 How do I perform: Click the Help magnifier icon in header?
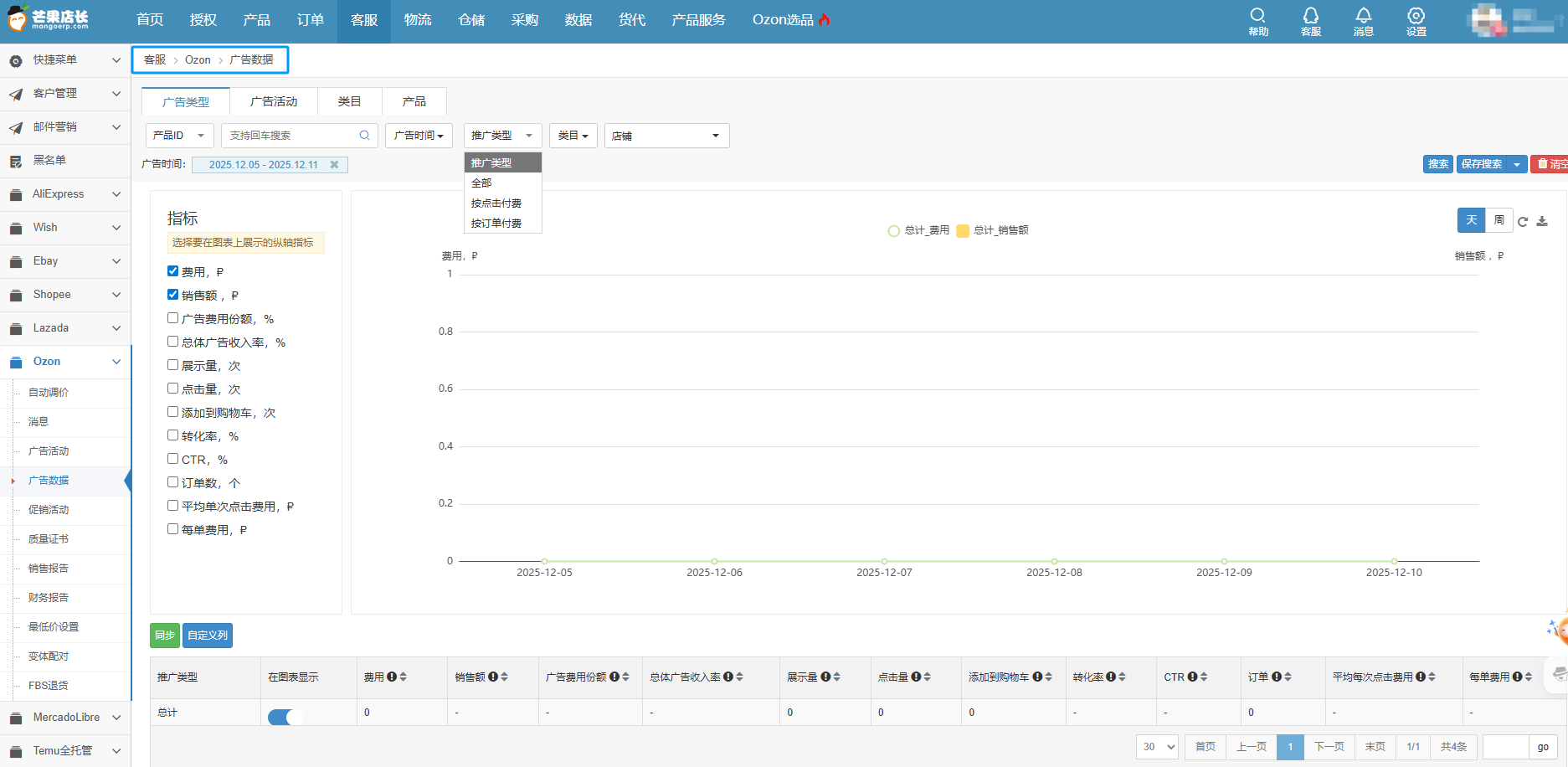pos(1257,16)
